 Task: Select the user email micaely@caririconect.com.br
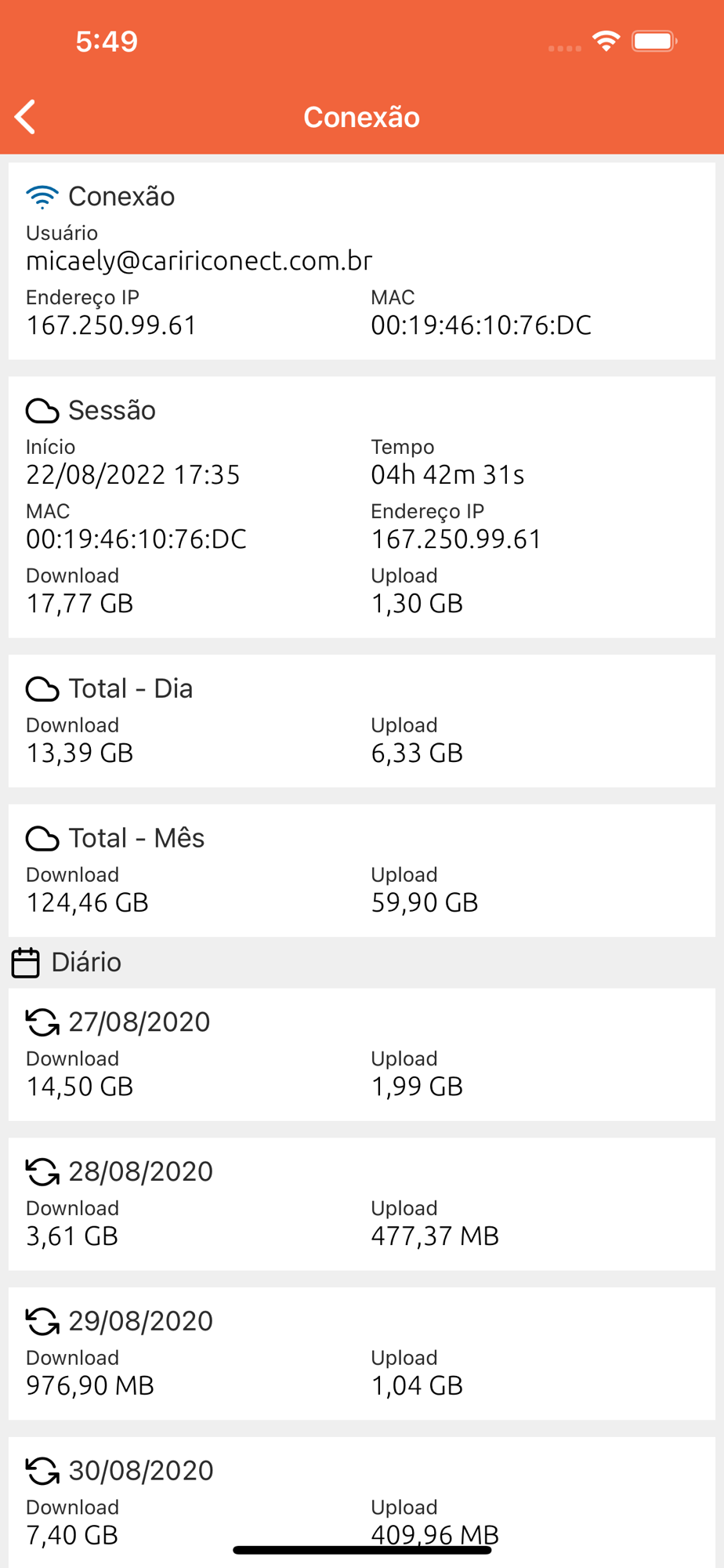click(x=199, y=261)
